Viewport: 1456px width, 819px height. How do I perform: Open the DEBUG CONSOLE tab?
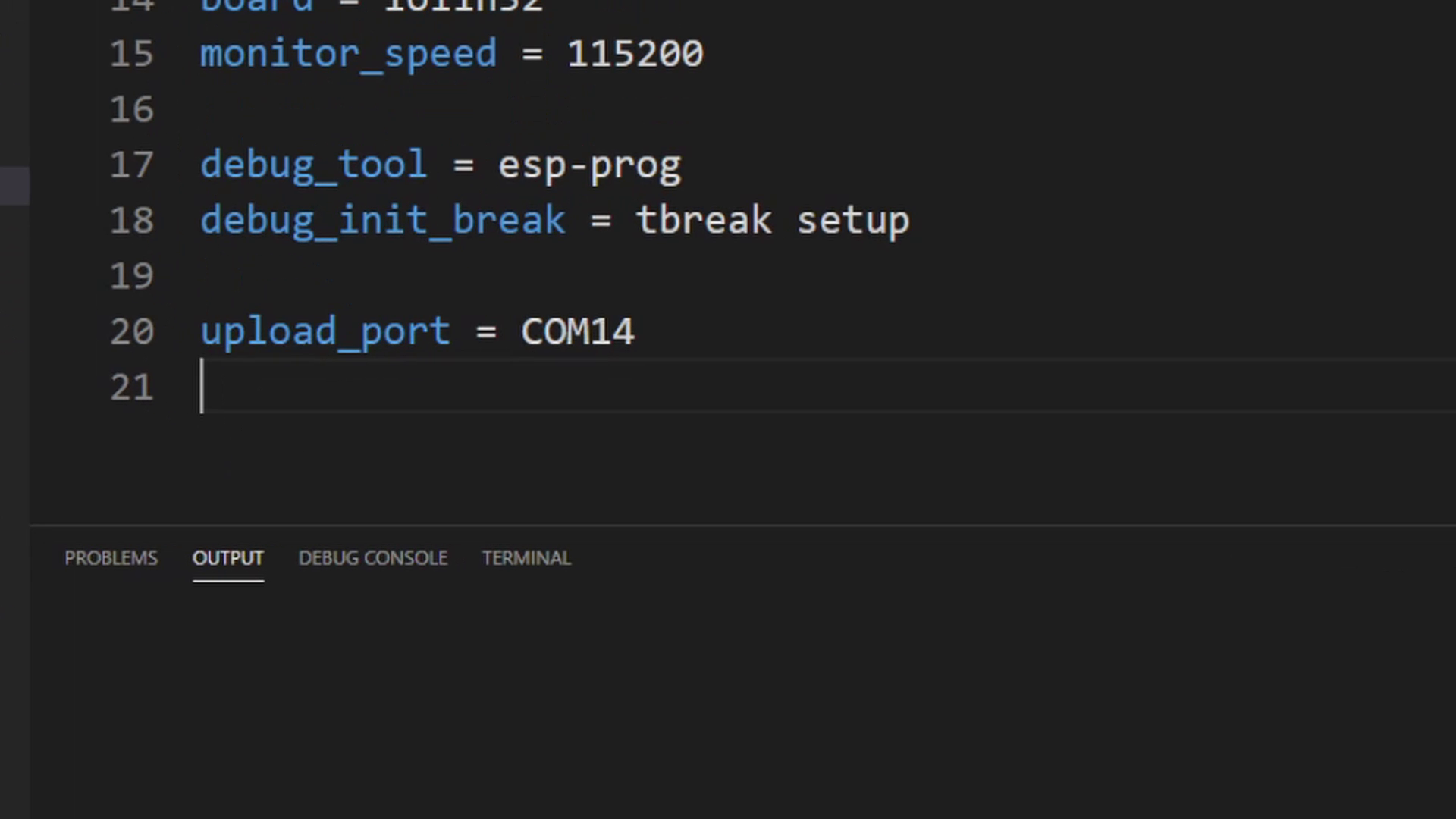point(373,558)
